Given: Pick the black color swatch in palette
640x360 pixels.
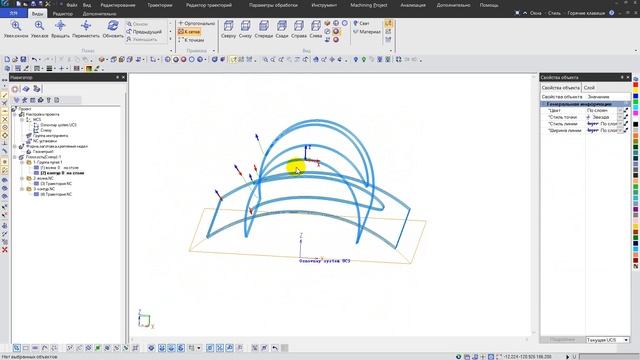Looking at the screenshot, I should (x=636, y=124).
